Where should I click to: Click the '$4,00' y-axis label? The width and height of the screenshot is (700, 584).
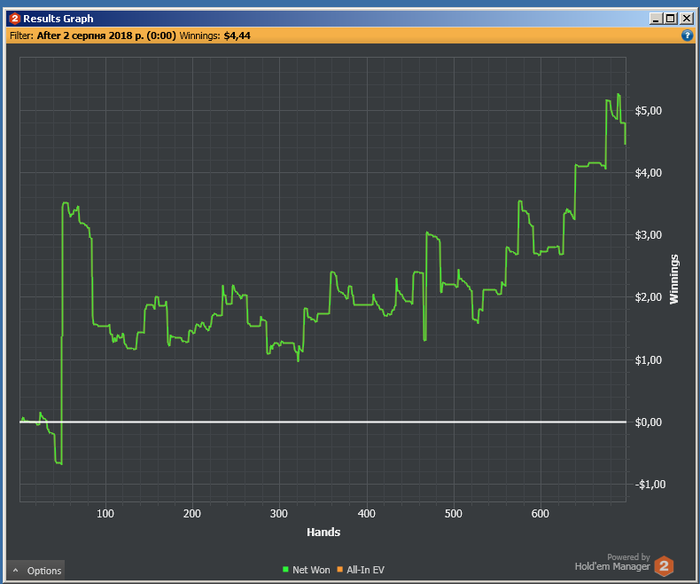pos(648,173)
